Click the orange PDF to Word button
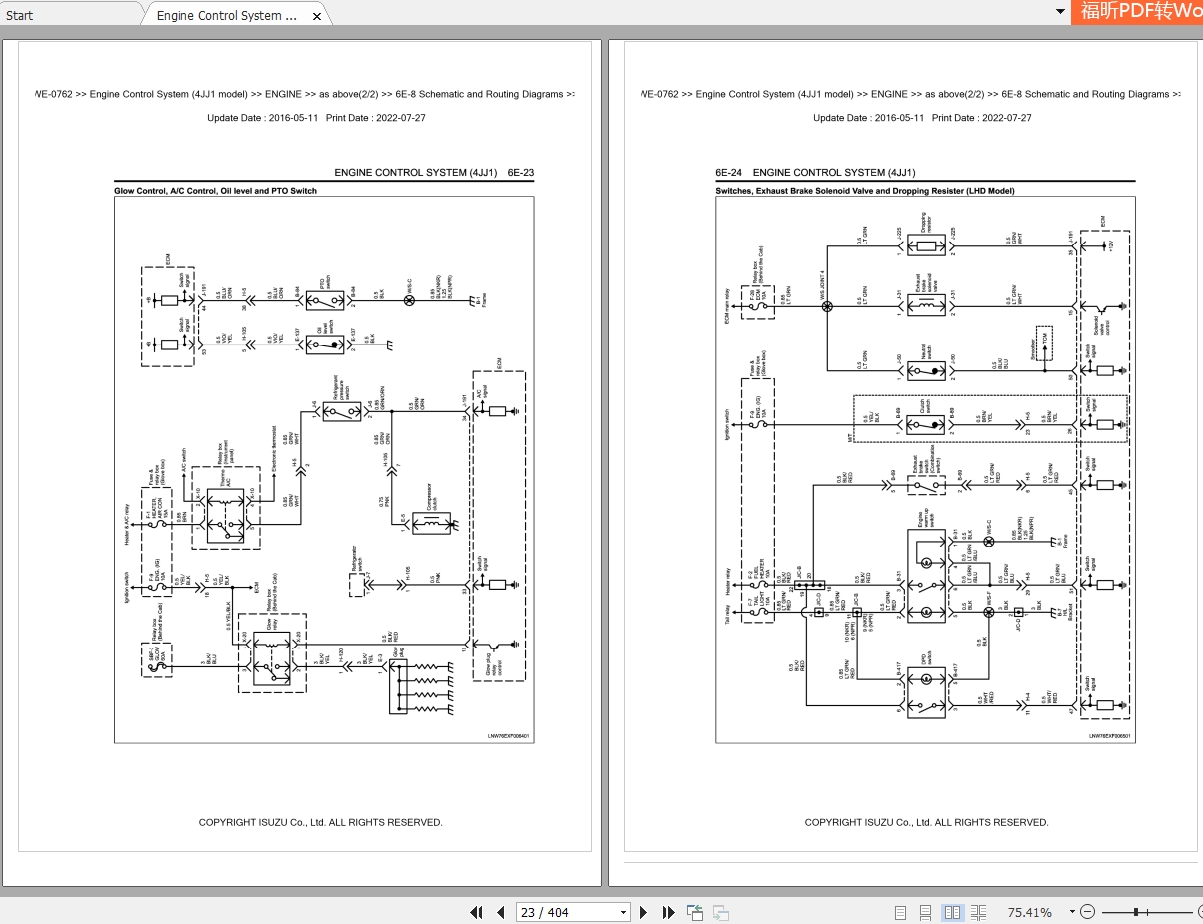The width and height of the screenshot is (1203, 924). 1139,12
